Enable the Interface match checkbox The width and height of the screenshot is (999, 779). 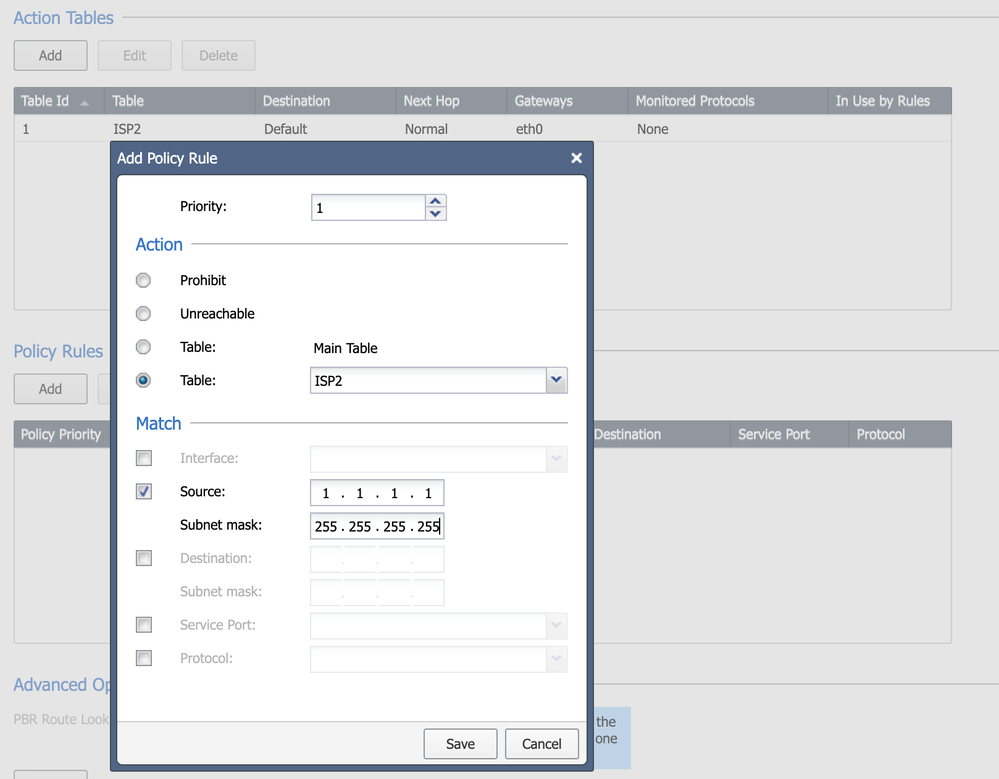[144, 458]
